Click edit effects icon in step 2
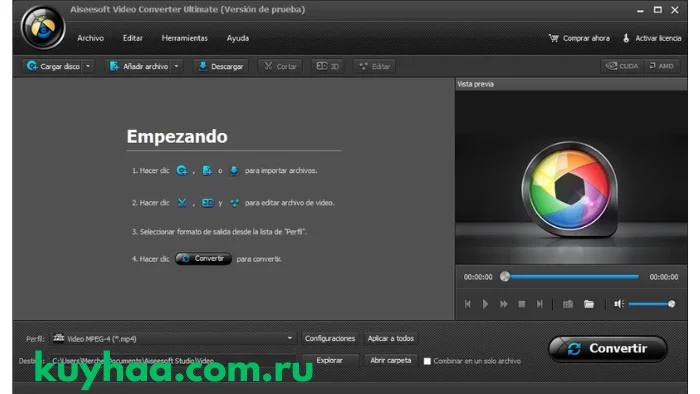 tap(234, 203)
